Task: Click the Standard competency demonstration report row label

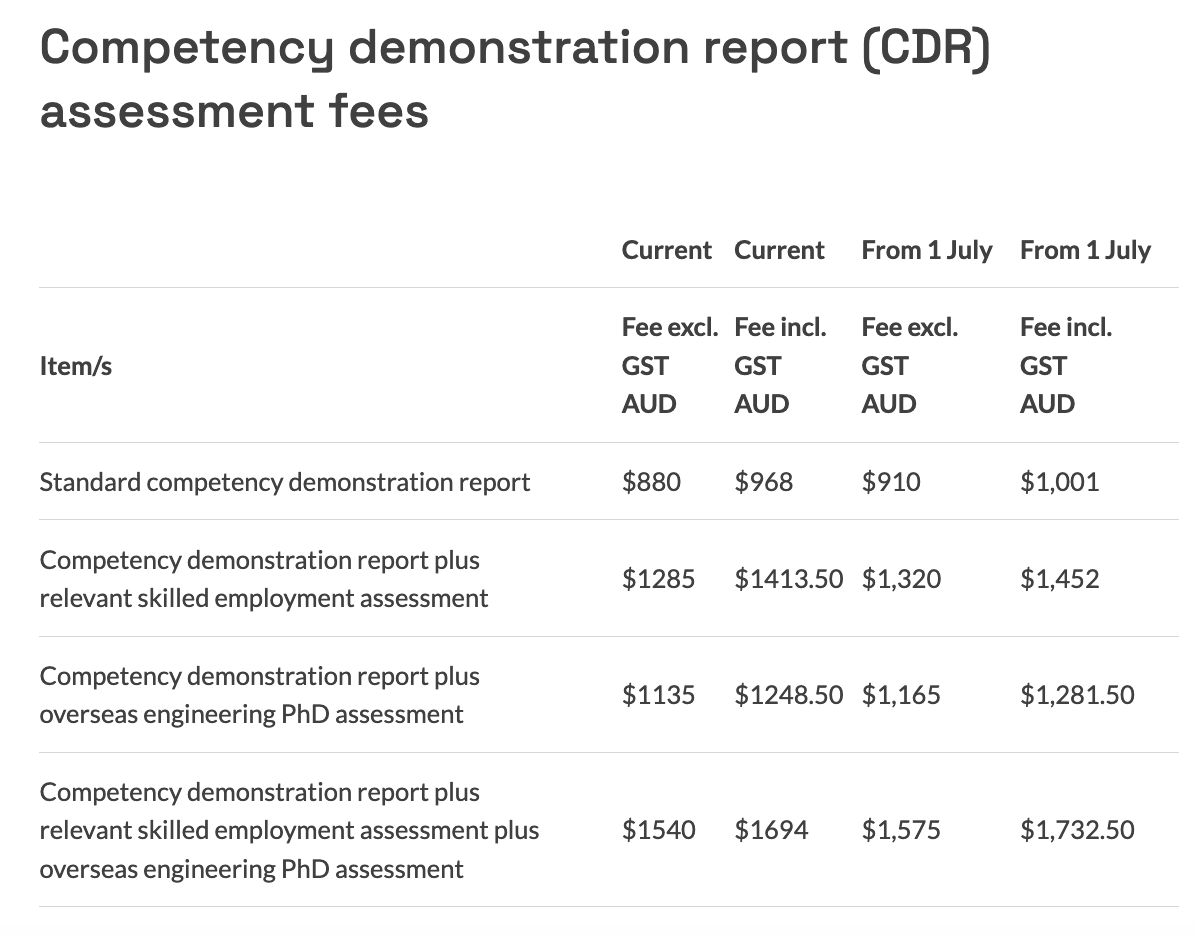Action: (285, 482)
